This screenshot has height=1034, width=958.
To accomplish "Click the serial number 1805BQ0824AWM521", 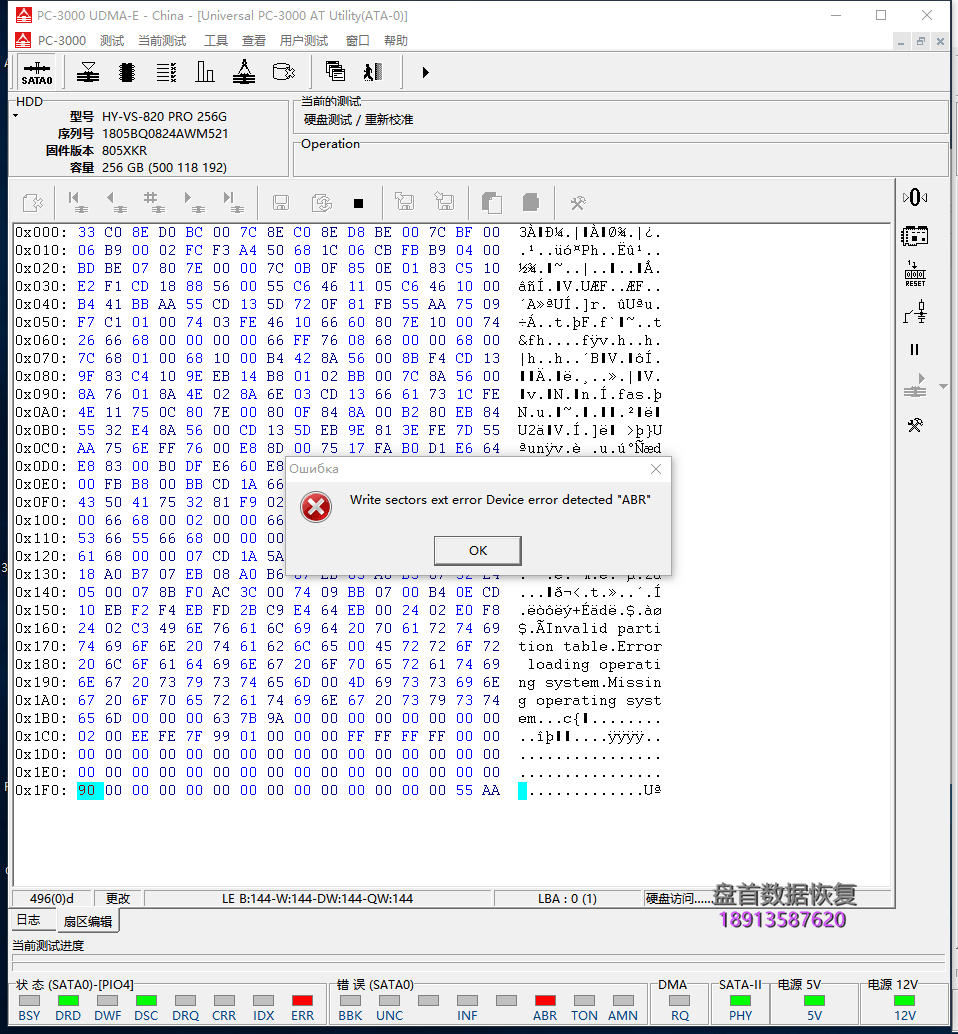I will coord(165,134).
